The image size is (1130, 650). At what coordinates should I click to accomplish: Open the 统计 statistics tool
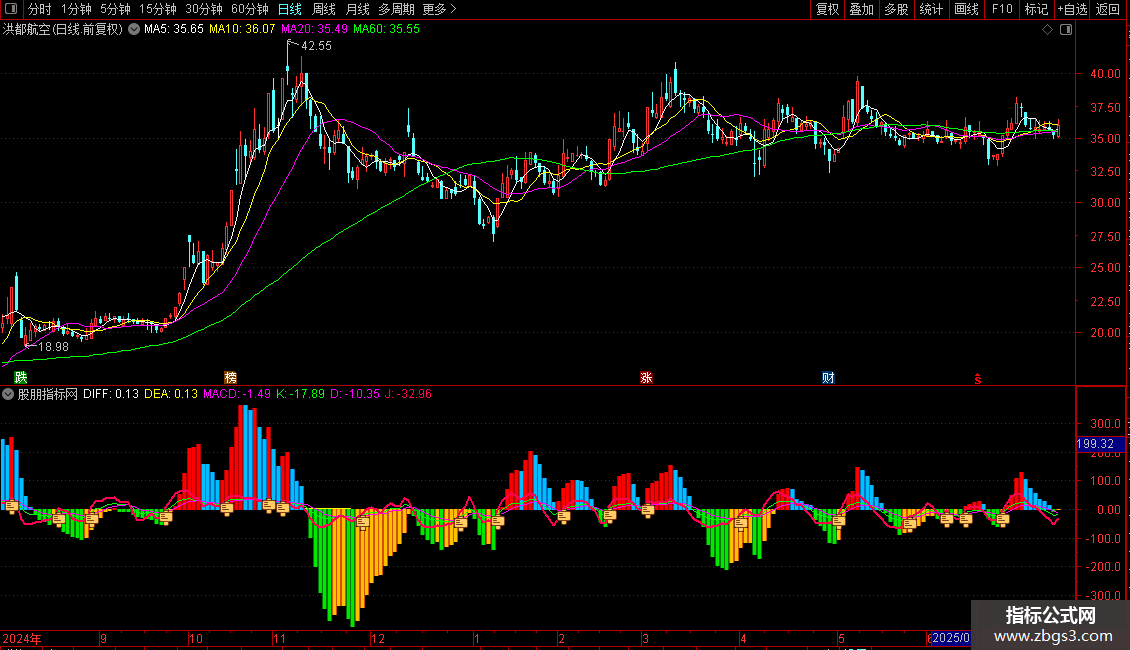tap(931, 9)
